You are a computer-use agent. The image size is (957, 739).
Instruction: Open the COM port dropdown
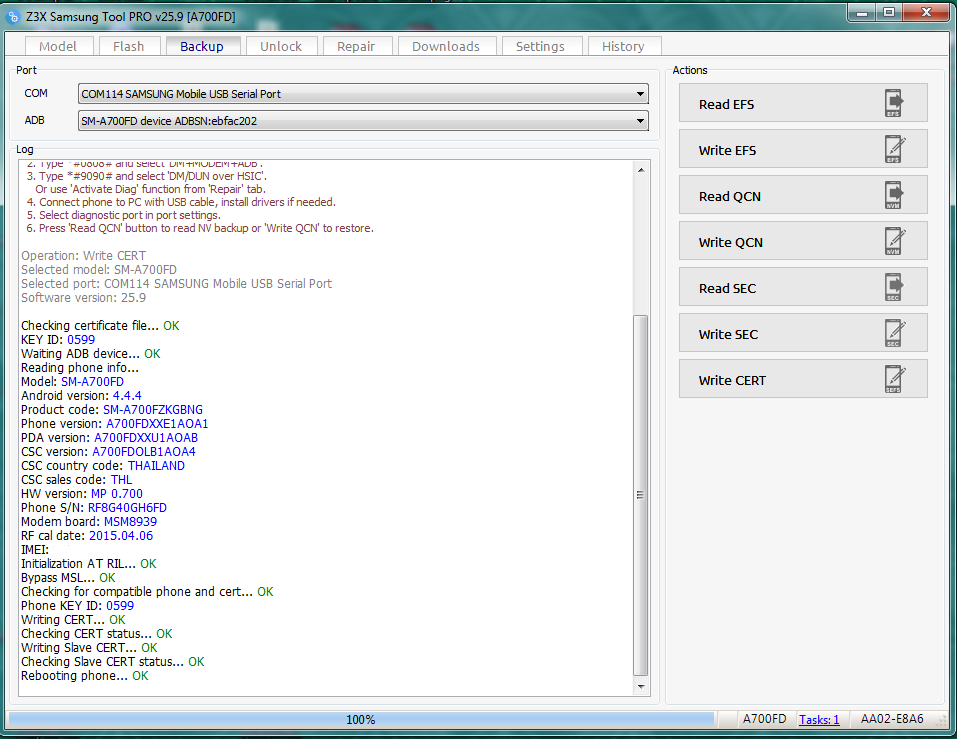point(363,94)
